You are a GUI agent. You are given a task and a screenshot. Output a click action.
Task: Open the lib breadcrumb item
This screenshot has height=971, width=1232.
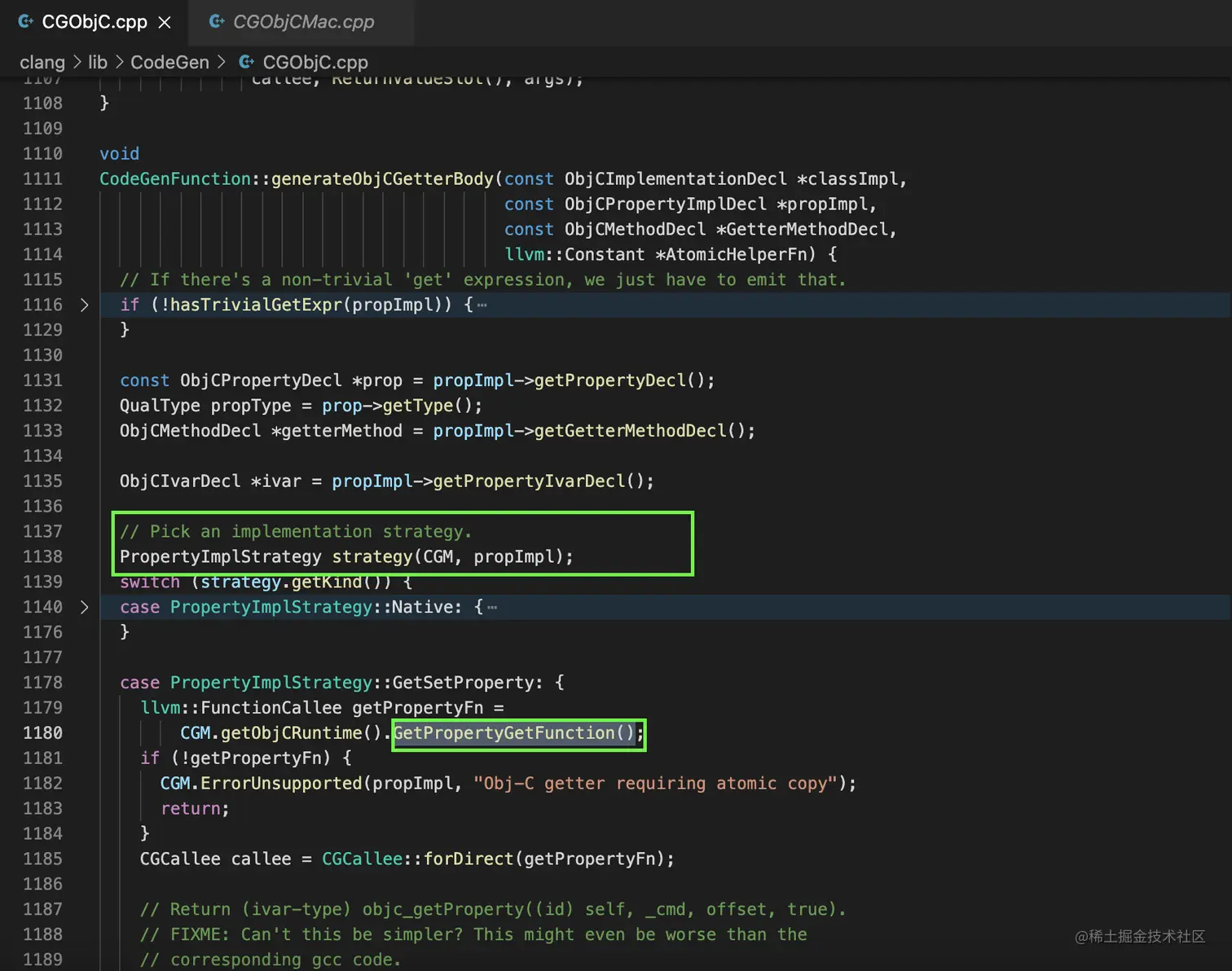(97, 61)
